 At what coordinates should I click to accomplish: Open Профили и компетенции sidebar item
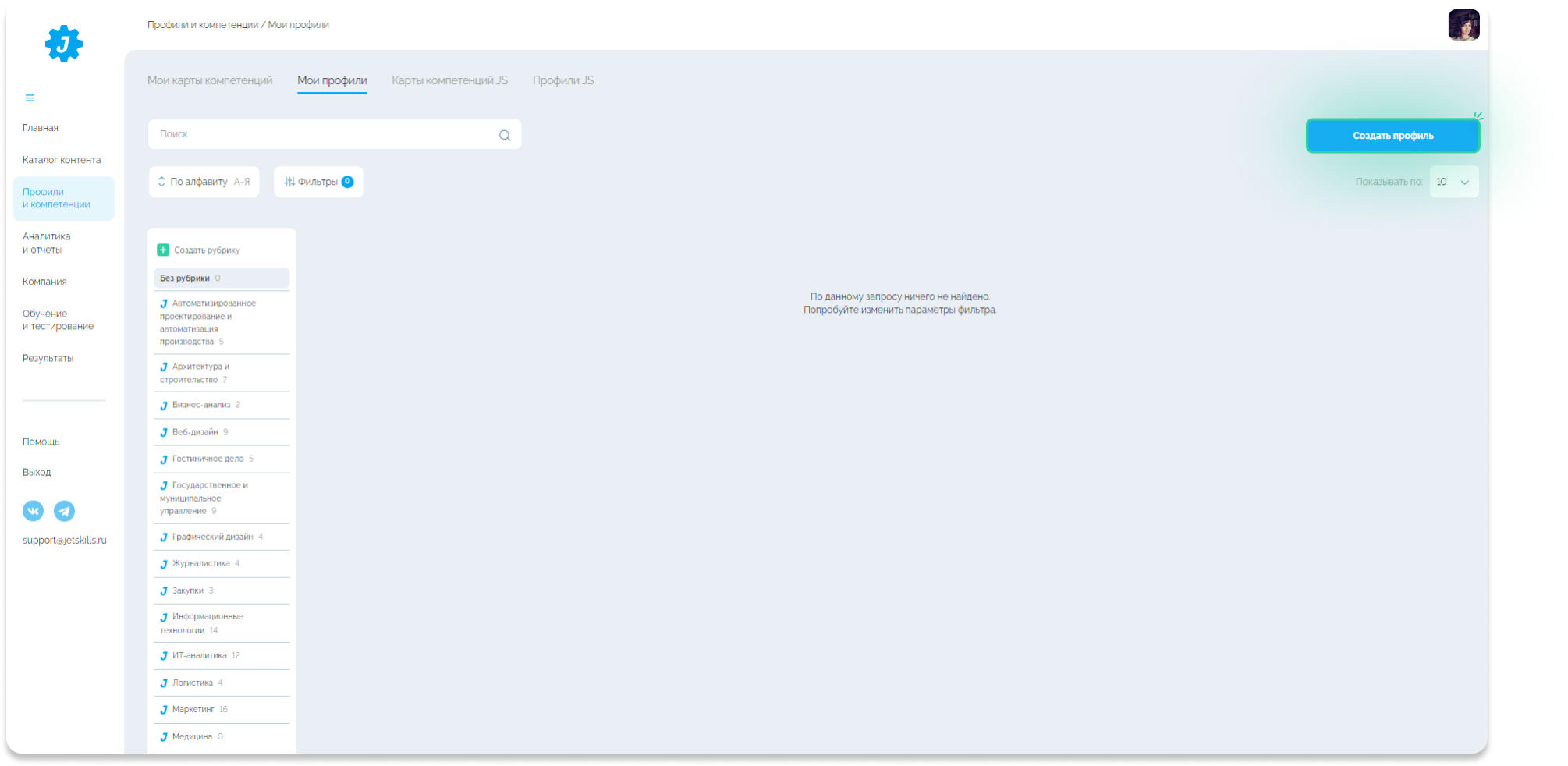[x=64, y=198]
